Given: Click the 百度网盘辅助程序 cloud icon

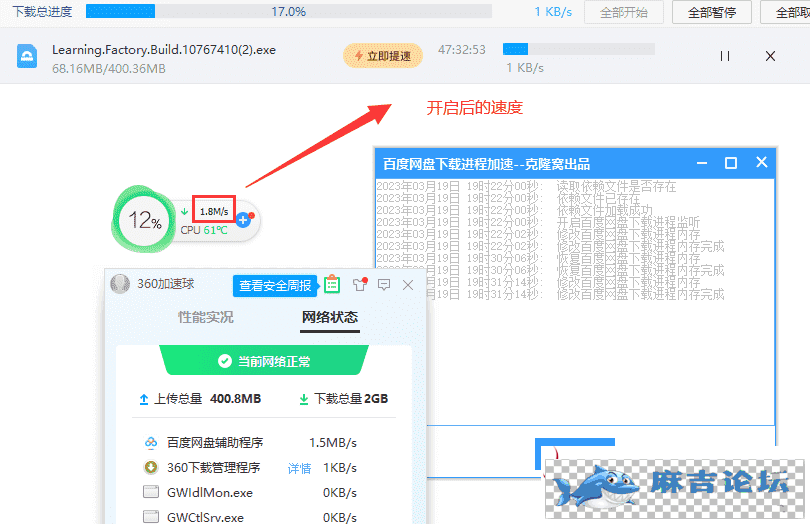Looking at the screenshot, I should point(151,442).
